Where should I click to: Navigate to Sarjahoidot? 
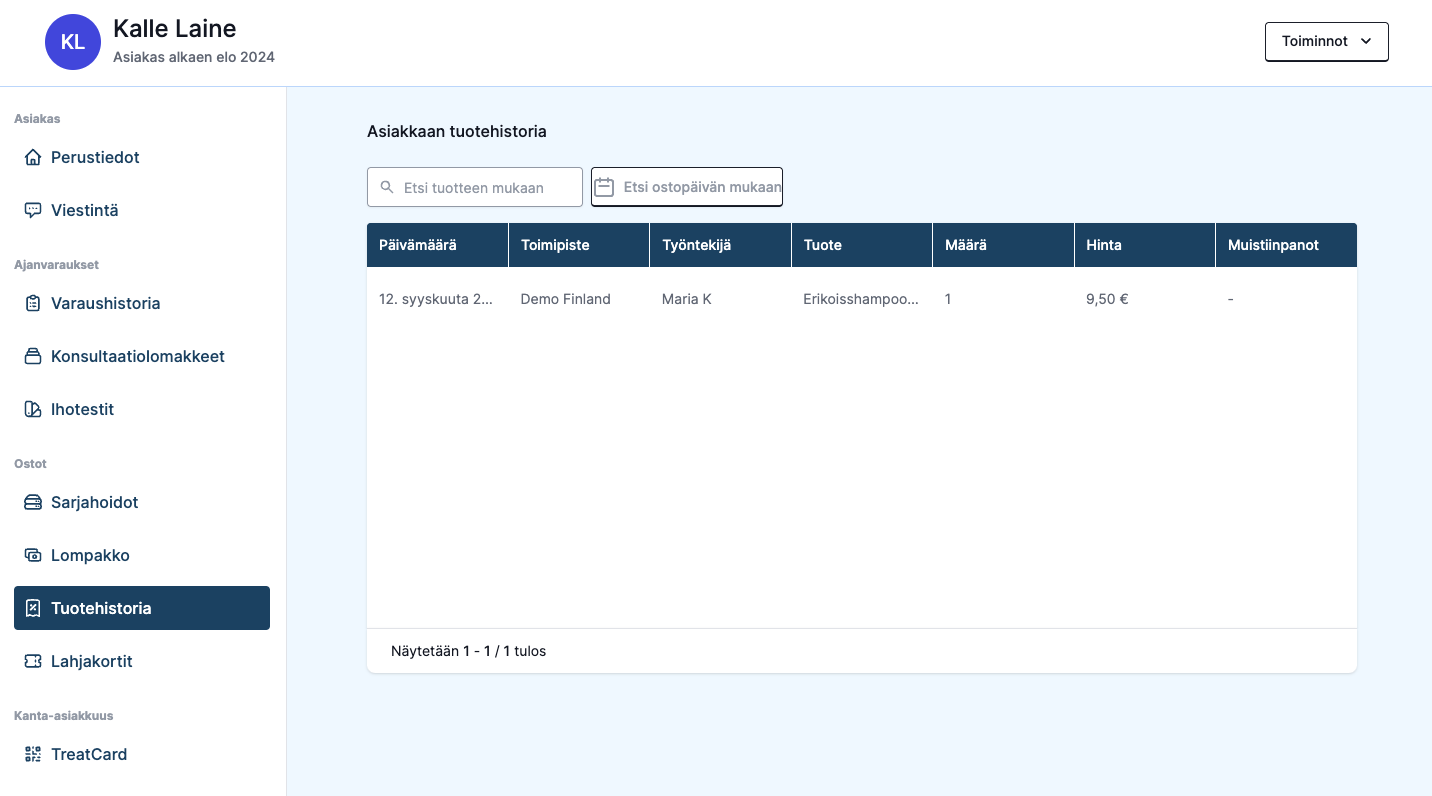click(x=142, y=503)
